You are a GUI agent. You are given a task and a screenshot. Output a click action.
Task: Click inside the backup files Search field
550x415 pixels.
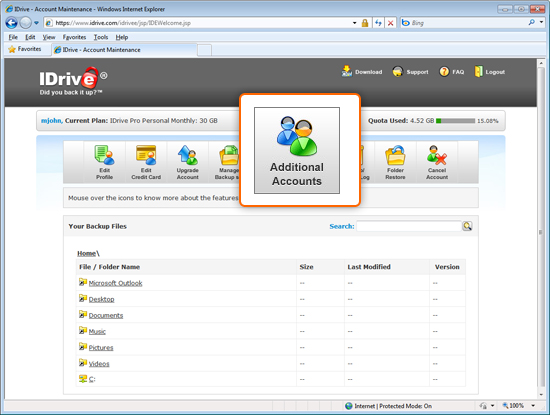point(409,226)
